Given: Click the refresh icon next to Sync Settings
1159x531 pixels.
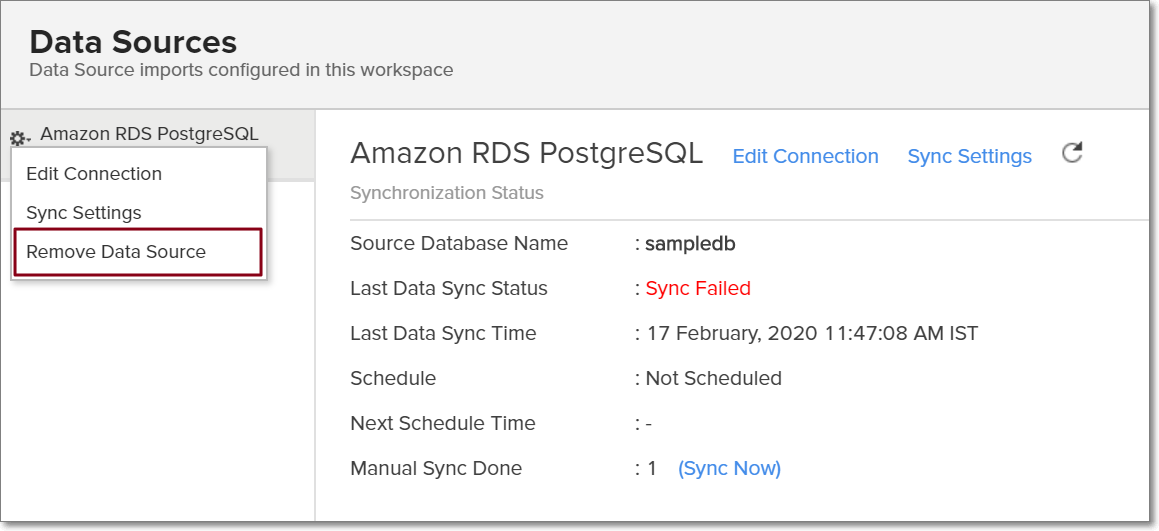Looking at the screenshot, I should tap(1072, 153).
